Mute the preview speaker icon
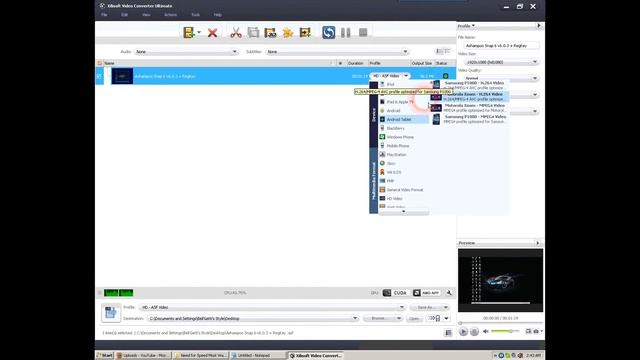The height and width of the screenshot is (360, 640). tap(485, 331)
